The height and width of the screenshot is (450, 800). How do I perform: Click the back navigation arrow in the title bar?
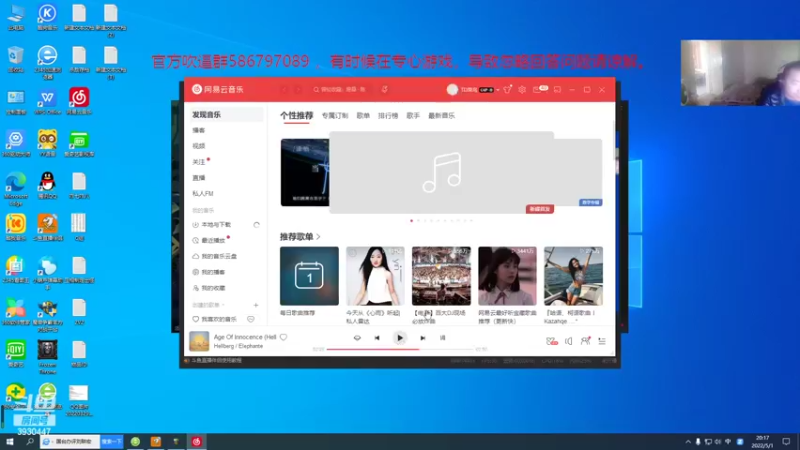coord(284,89)
